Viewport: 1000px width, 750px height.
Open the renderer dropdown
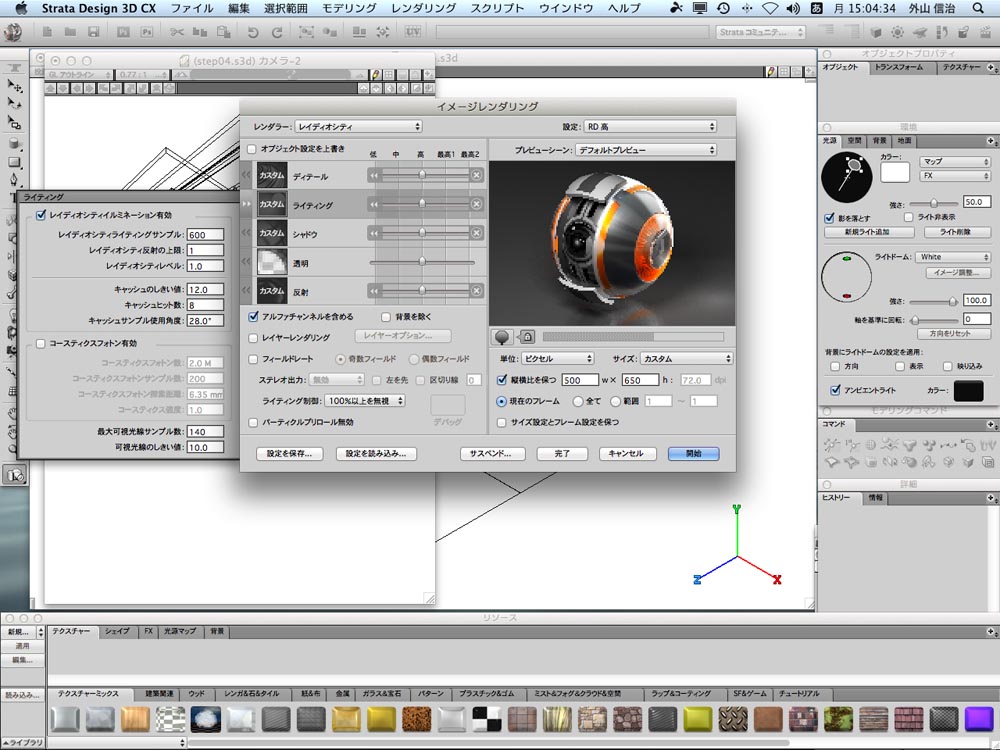pos(358,126)
